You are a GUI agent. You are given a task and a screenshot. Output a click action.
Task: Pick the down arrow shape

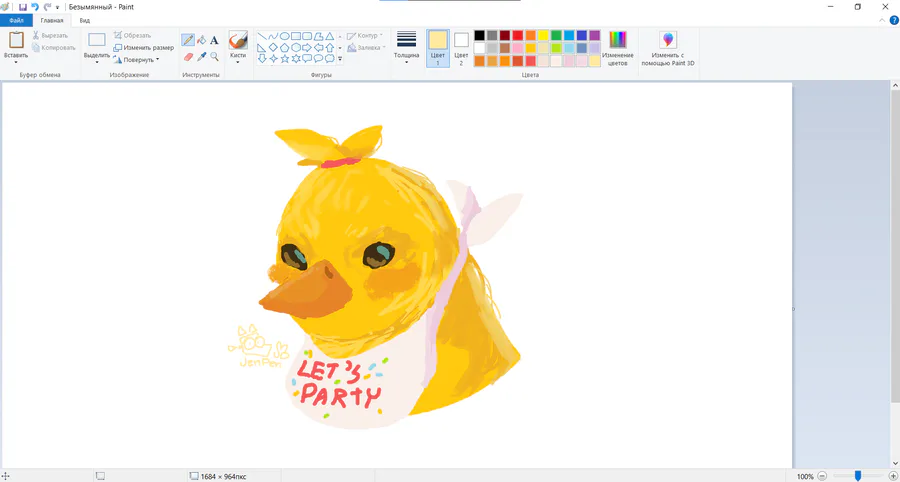click(x=262, y=59)
